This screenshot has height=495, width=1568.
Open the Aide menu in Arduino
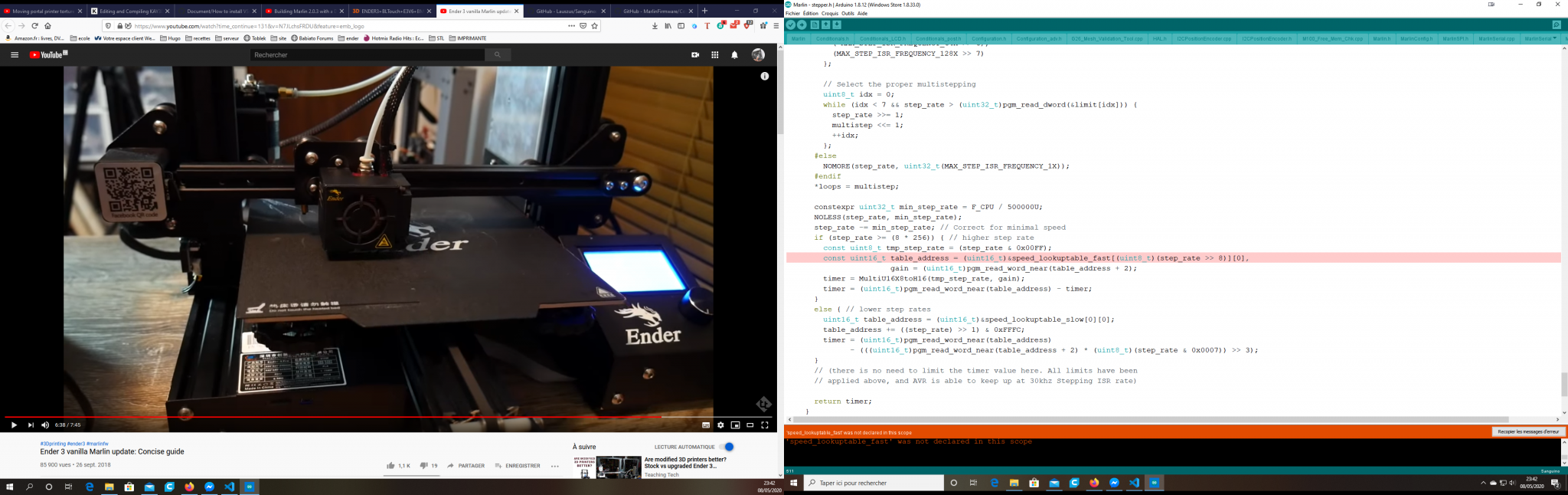click(862, 14)
